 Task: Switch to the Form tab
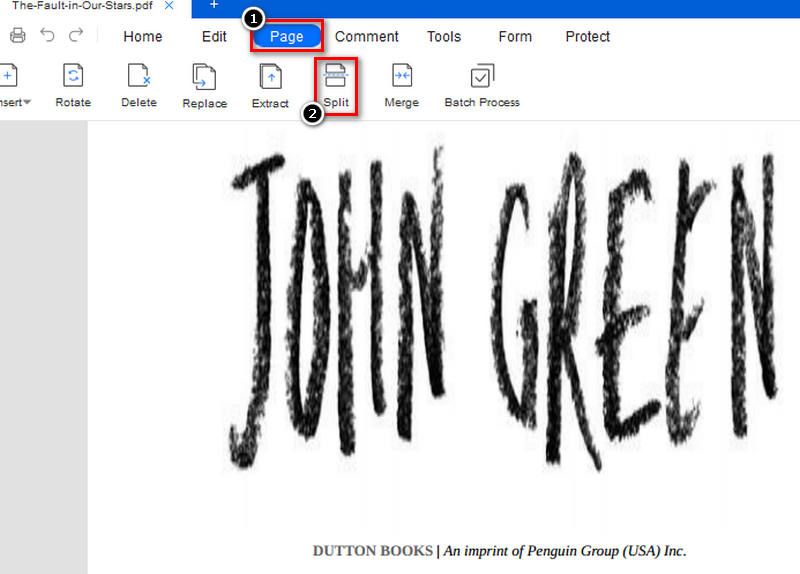tap(515, 37)
